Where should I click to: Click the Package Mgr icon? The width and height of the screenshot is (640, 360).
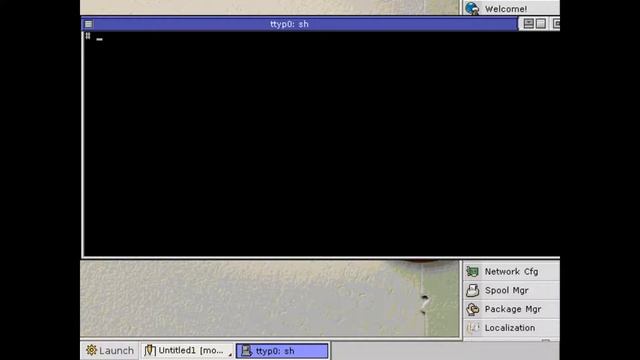(473, 309)
